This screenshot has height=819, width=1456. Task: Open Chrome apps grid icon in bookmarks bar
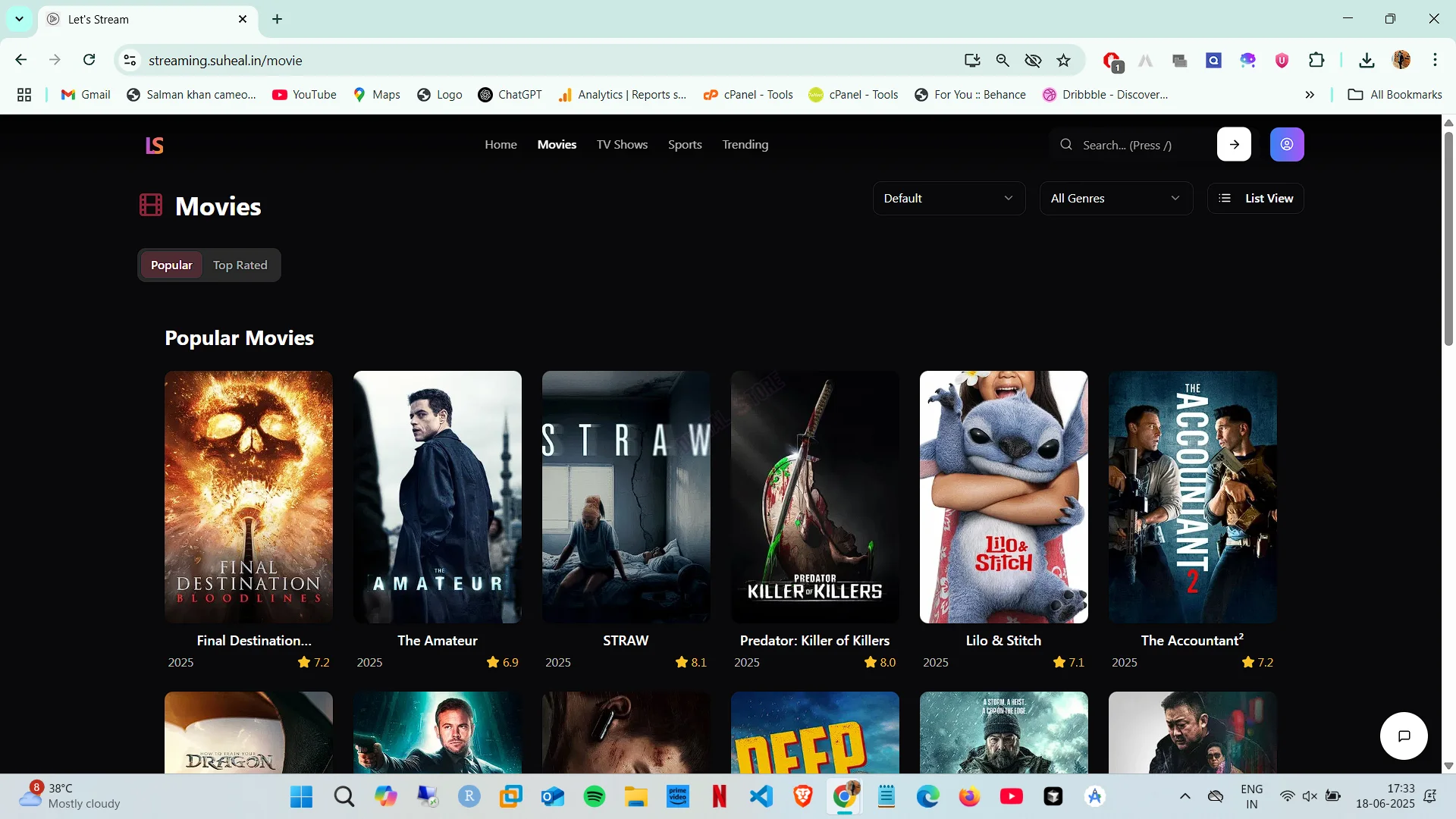click(x=24, y=95)
